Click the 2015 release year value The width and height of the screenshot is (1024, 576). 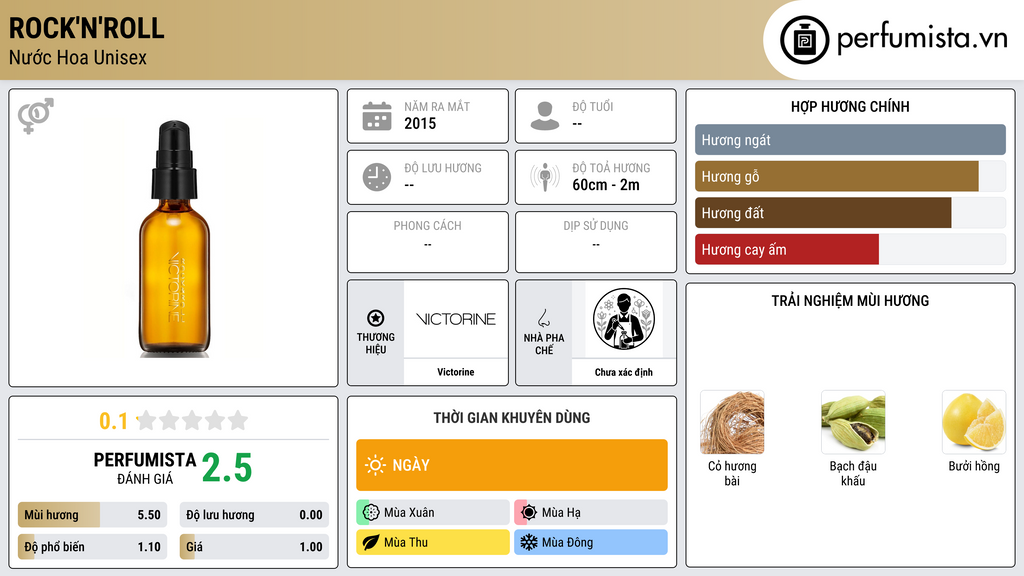click(x=420, y=123)
